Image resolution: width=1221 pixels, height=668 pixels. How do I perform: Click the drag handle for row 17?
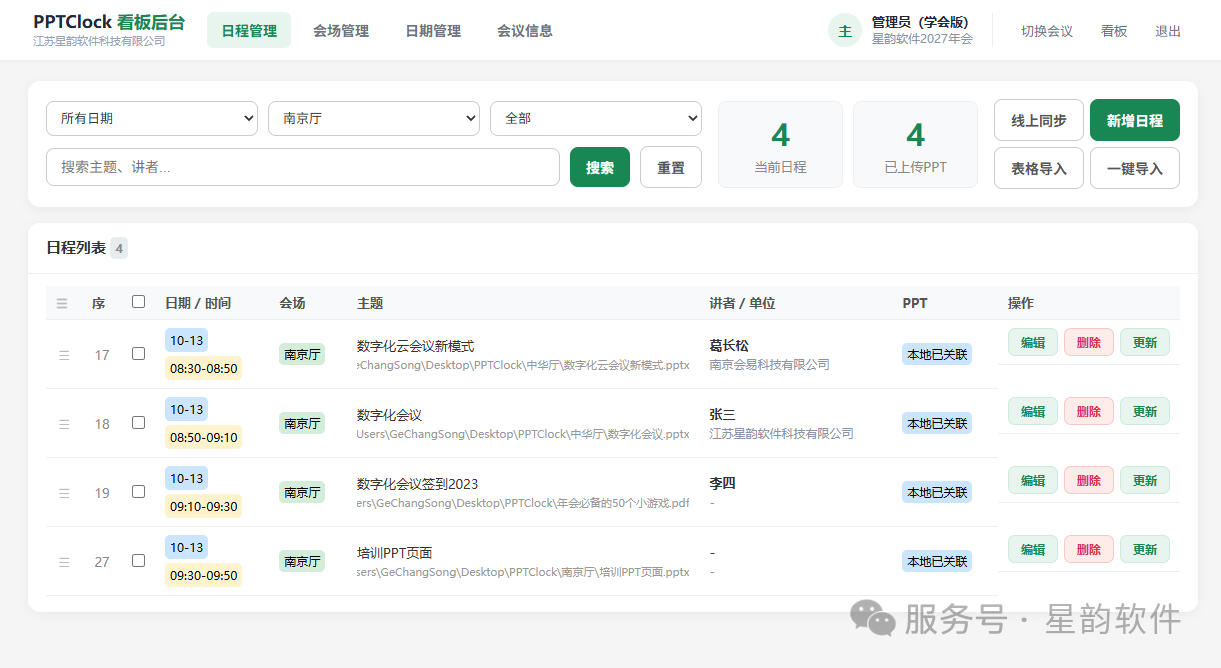pyautogui.click(x=64, y=355)
